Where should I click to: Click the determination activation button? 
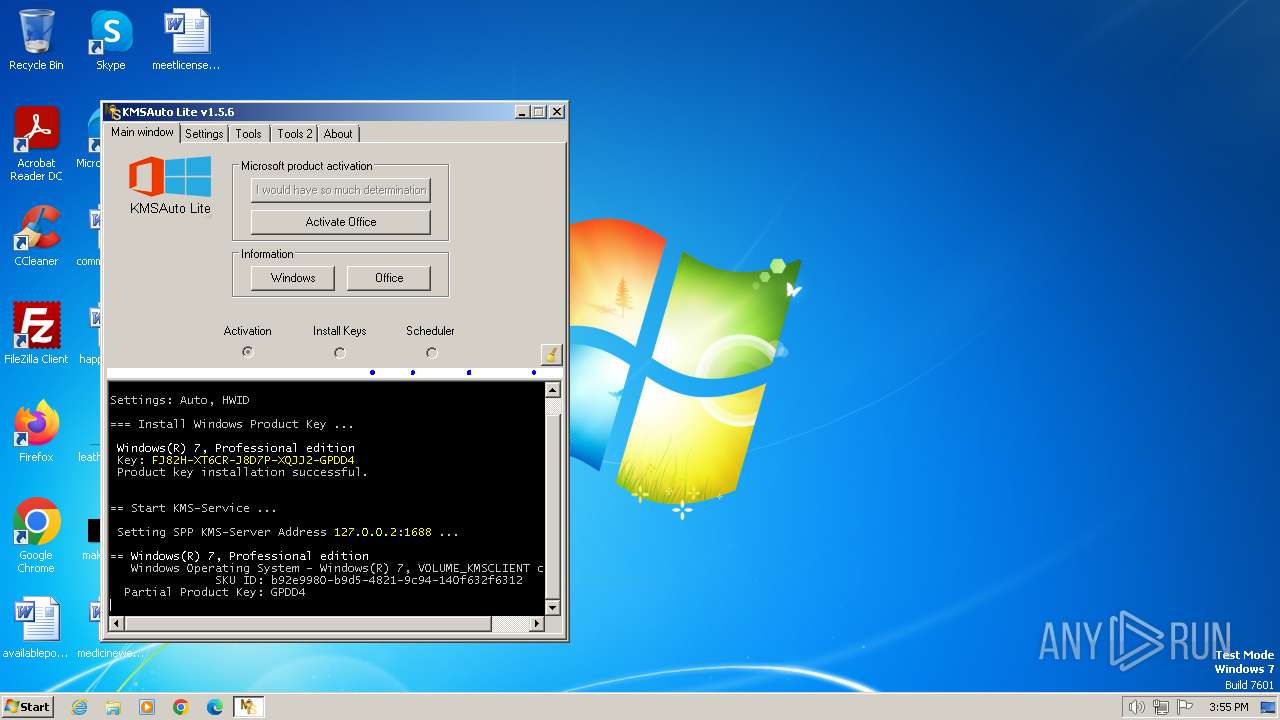(341, 190)
